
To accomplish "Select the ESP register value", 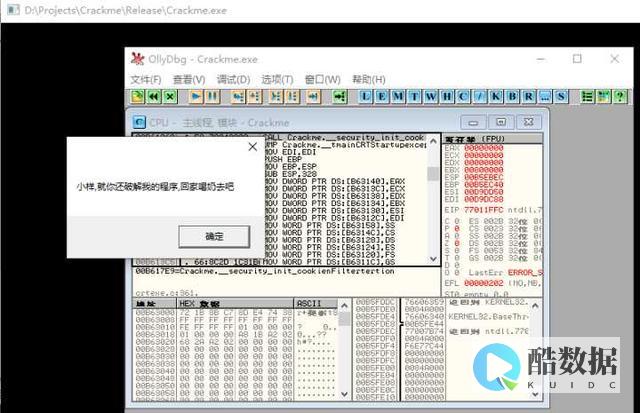I will (x=484, y=178).
